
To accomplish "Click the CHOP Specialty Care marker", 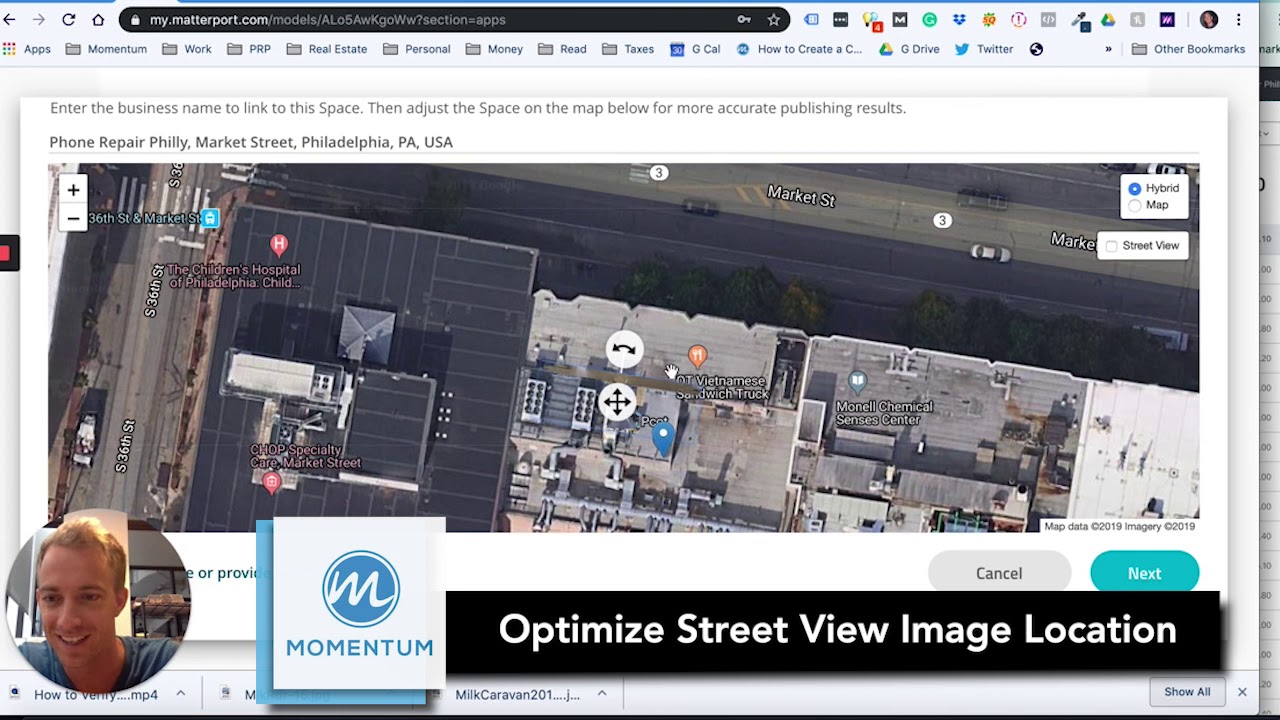I will coord(271,484).
